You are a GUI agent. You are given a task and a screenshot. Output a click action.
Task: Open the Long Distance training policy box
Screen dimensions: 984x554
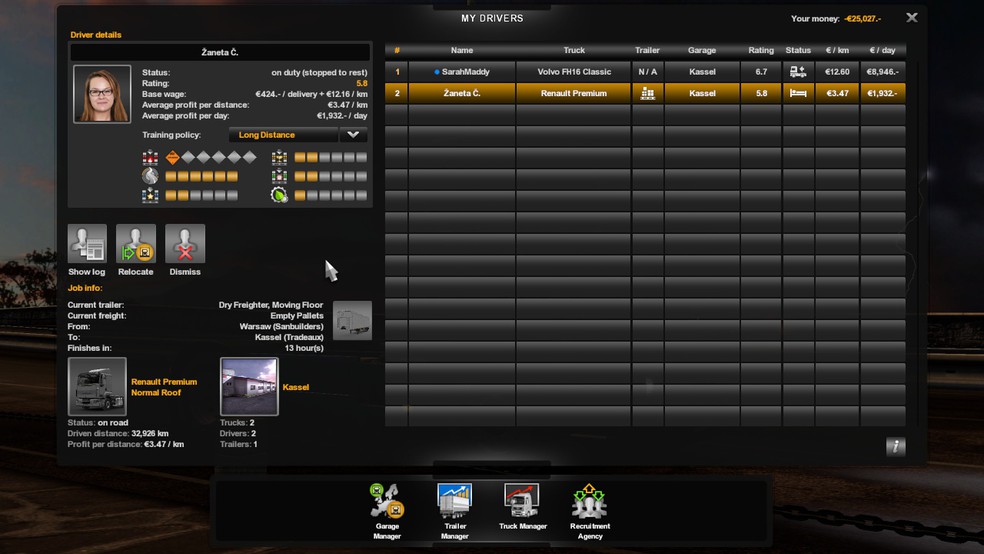(284, 135)
